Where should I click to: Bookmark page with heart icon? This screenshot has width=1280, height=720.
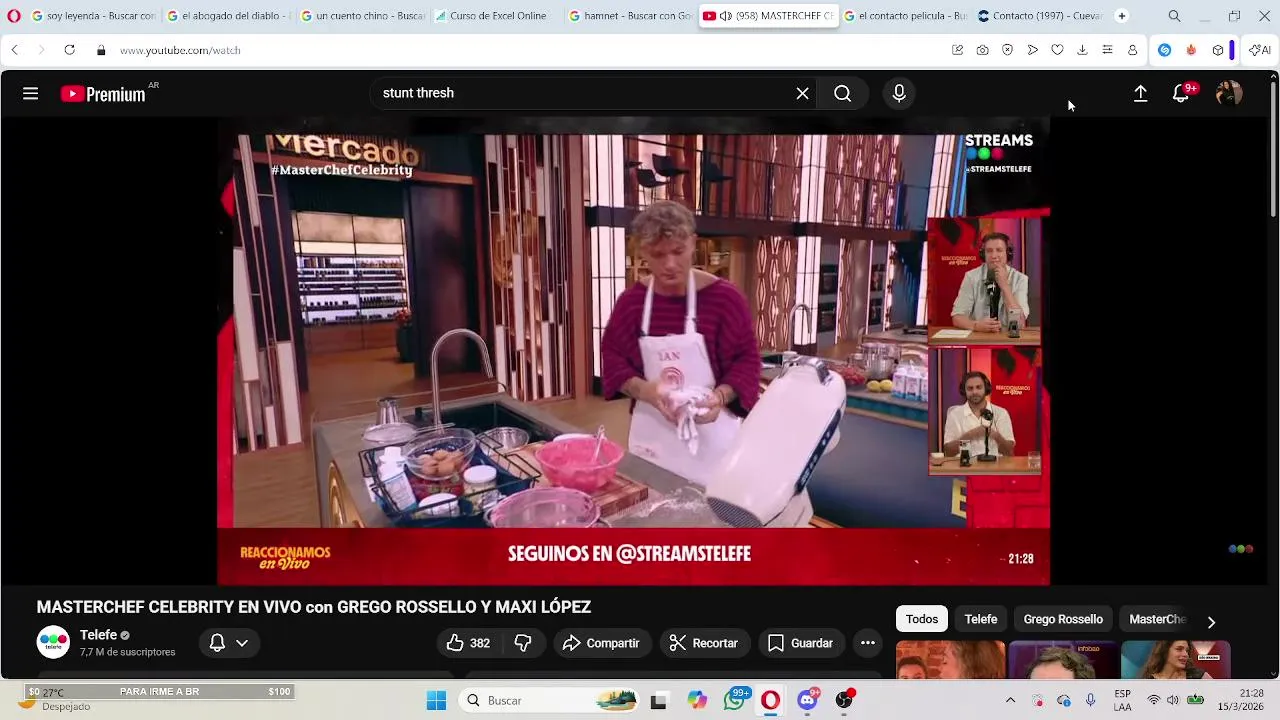1057,50
